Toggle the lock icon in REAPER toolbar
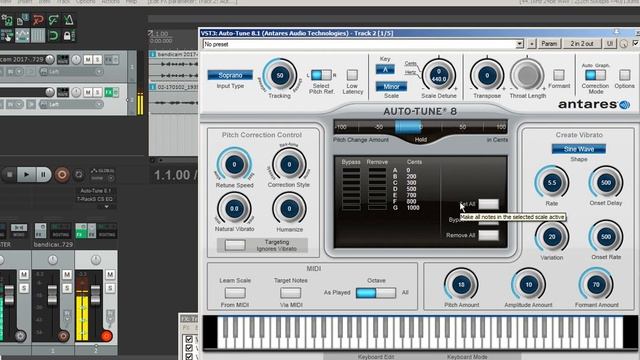 click(67, 36)
